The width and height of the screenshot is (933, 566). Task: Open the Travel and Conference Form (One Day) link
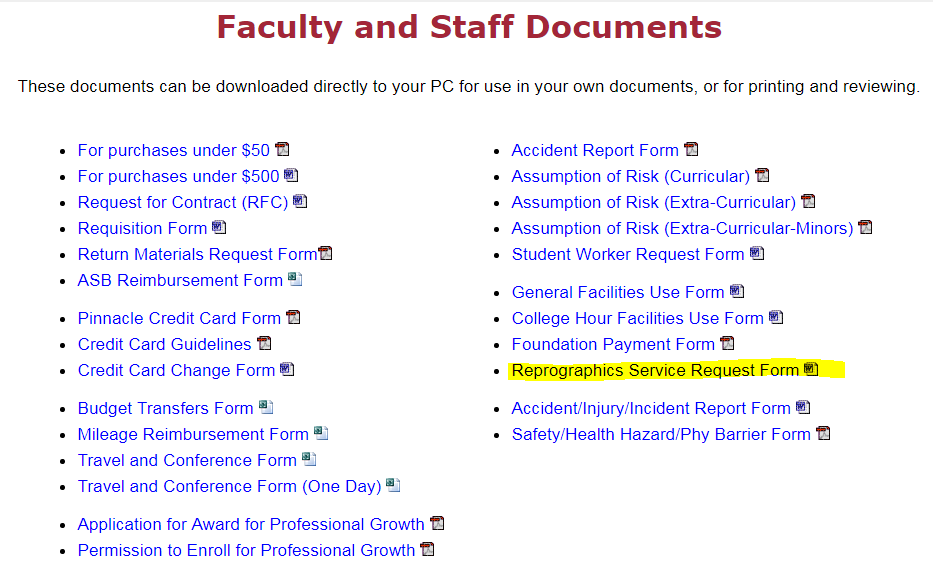[229, 486]
